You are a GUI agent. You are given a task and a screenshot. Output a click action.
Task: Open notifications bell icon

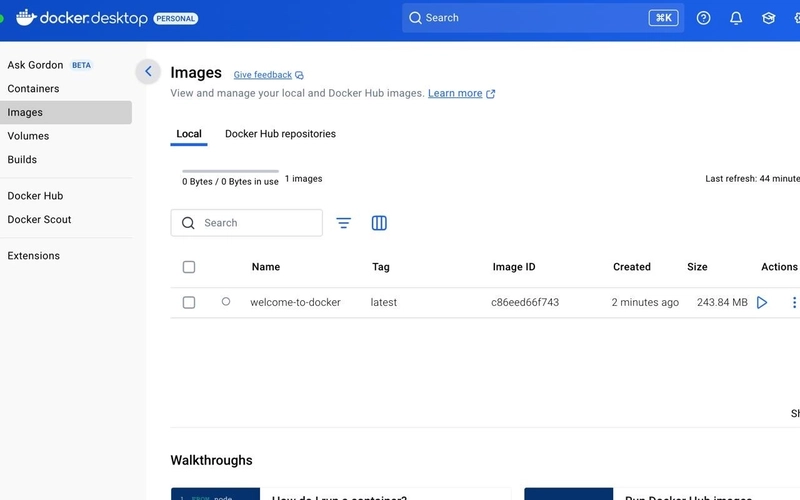tap(736, 18)
